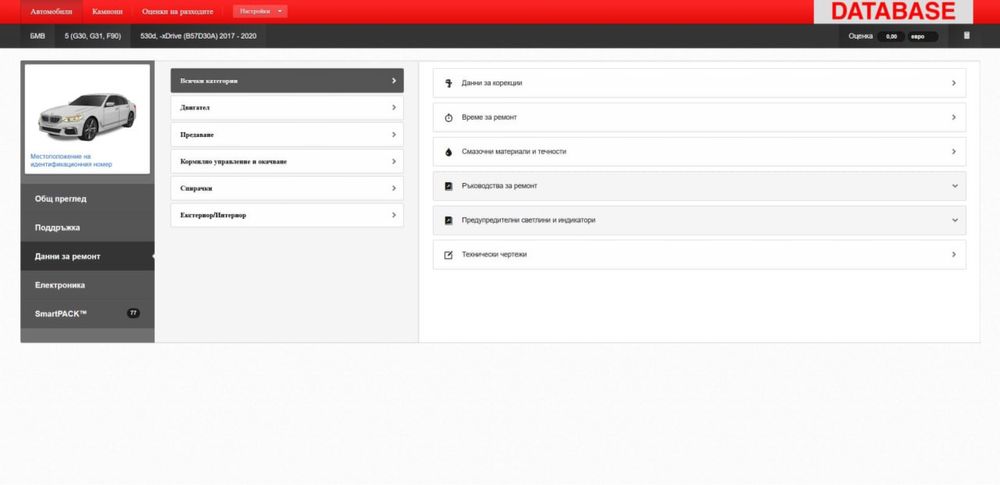Expand Предупредителни светлини и индикатори chevron
1000x485 pixels.
pyautogui.click(x=955, y=220)
